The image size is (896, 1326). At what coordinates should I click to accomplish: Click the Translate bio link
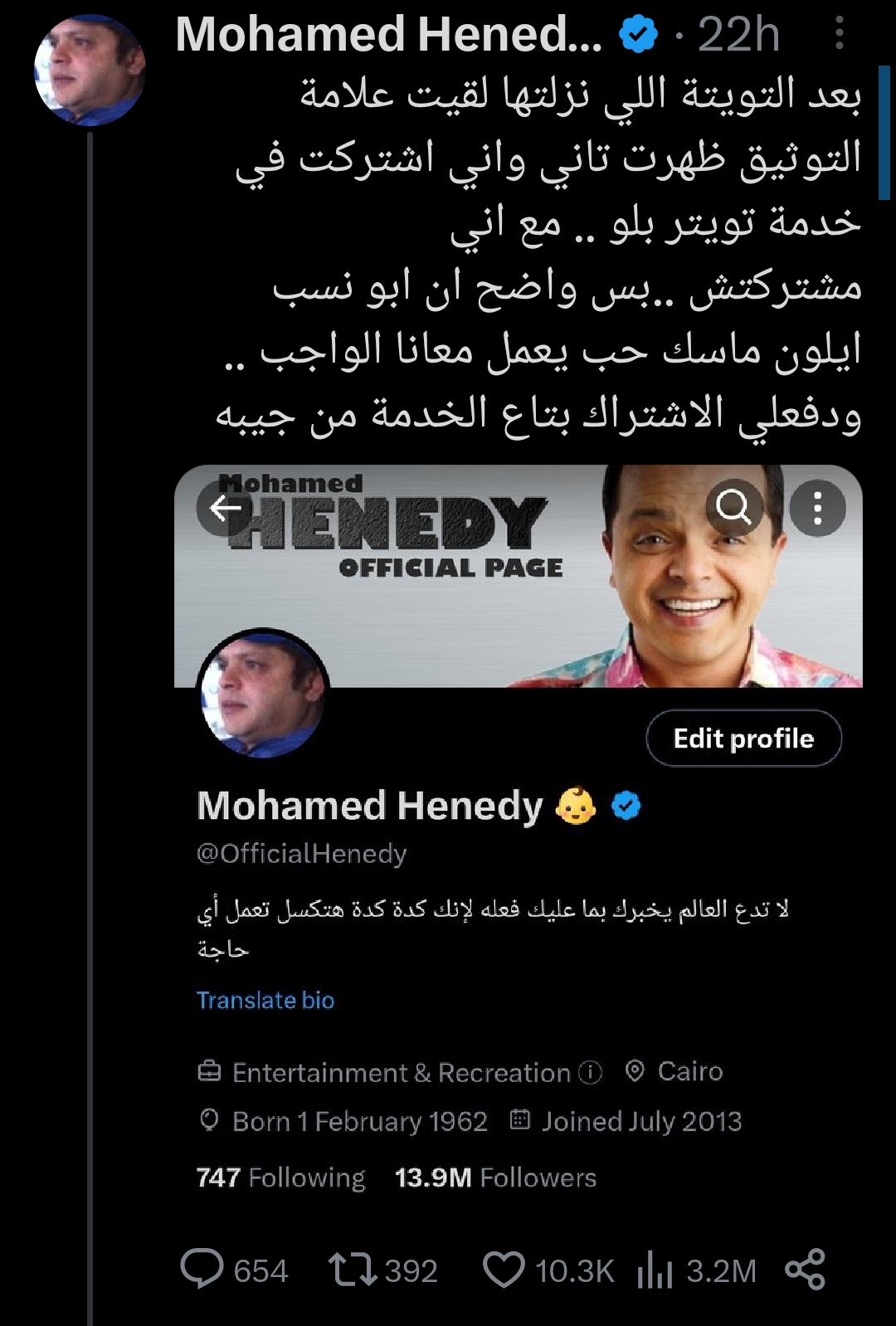pos(265,1000)
